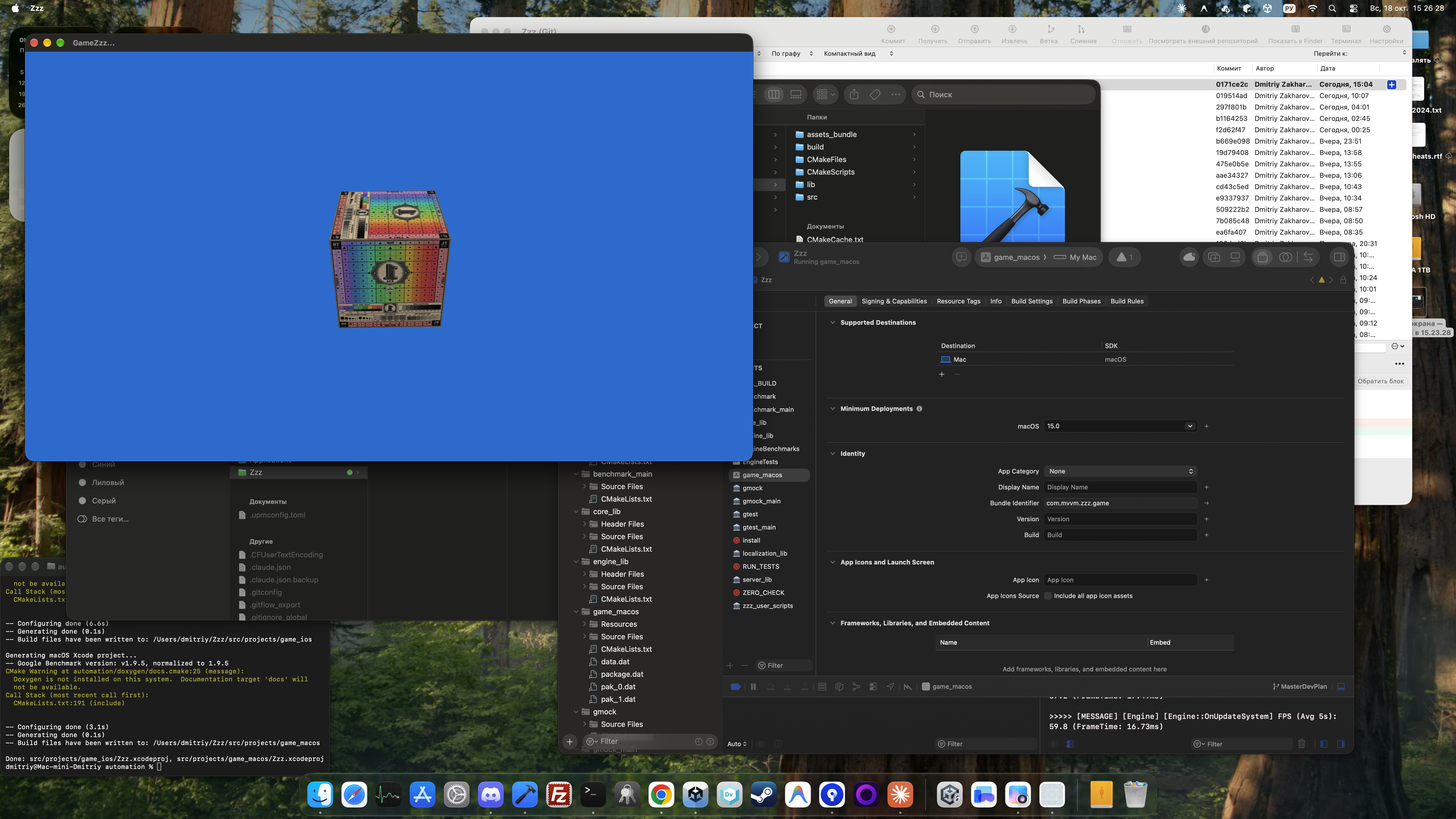Click the Display Name input field
The height and width of the screenshot is (819, 1456).
coord(1120,487)
